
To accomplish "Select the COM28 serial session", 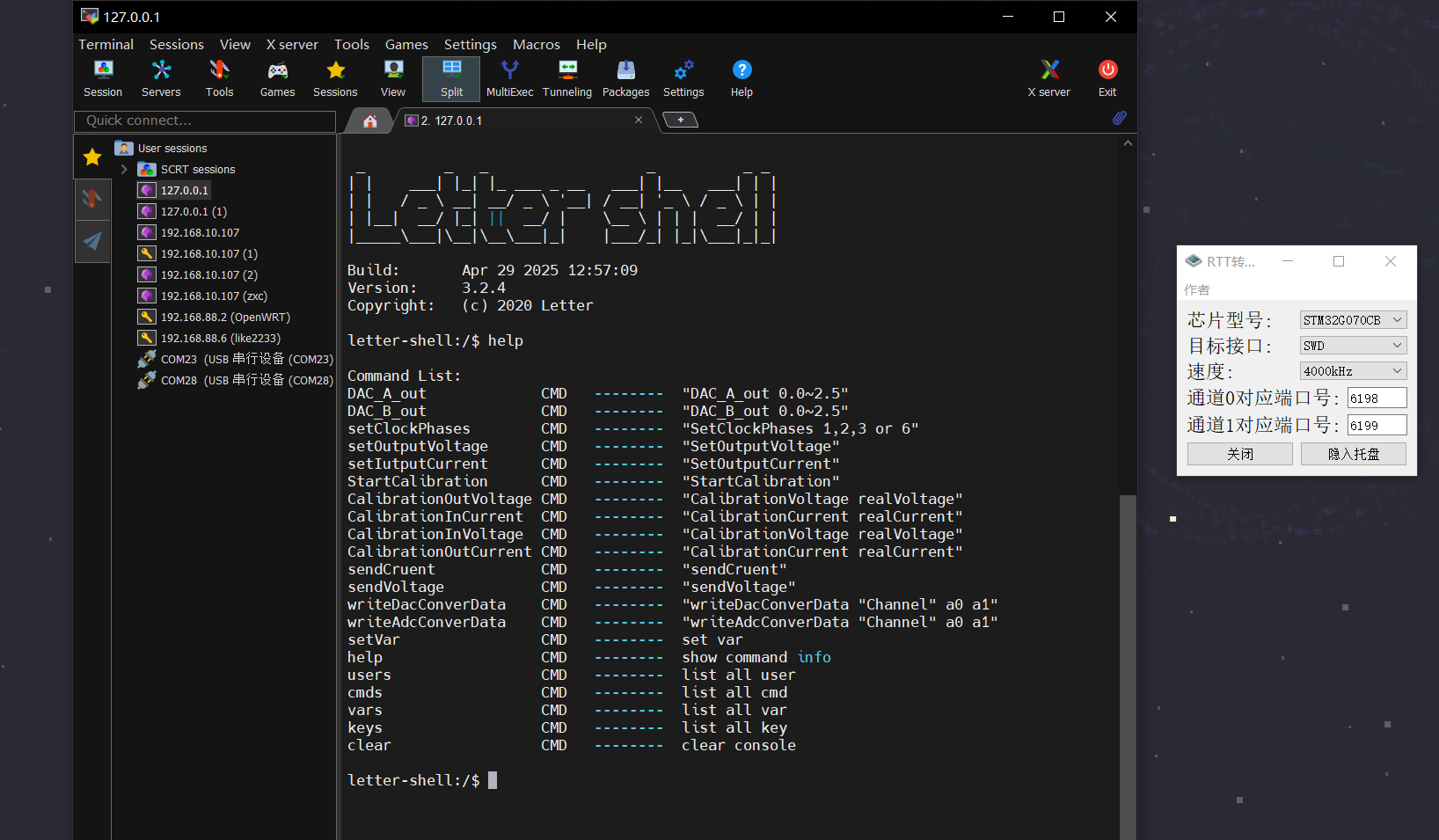I will (236, 380).
